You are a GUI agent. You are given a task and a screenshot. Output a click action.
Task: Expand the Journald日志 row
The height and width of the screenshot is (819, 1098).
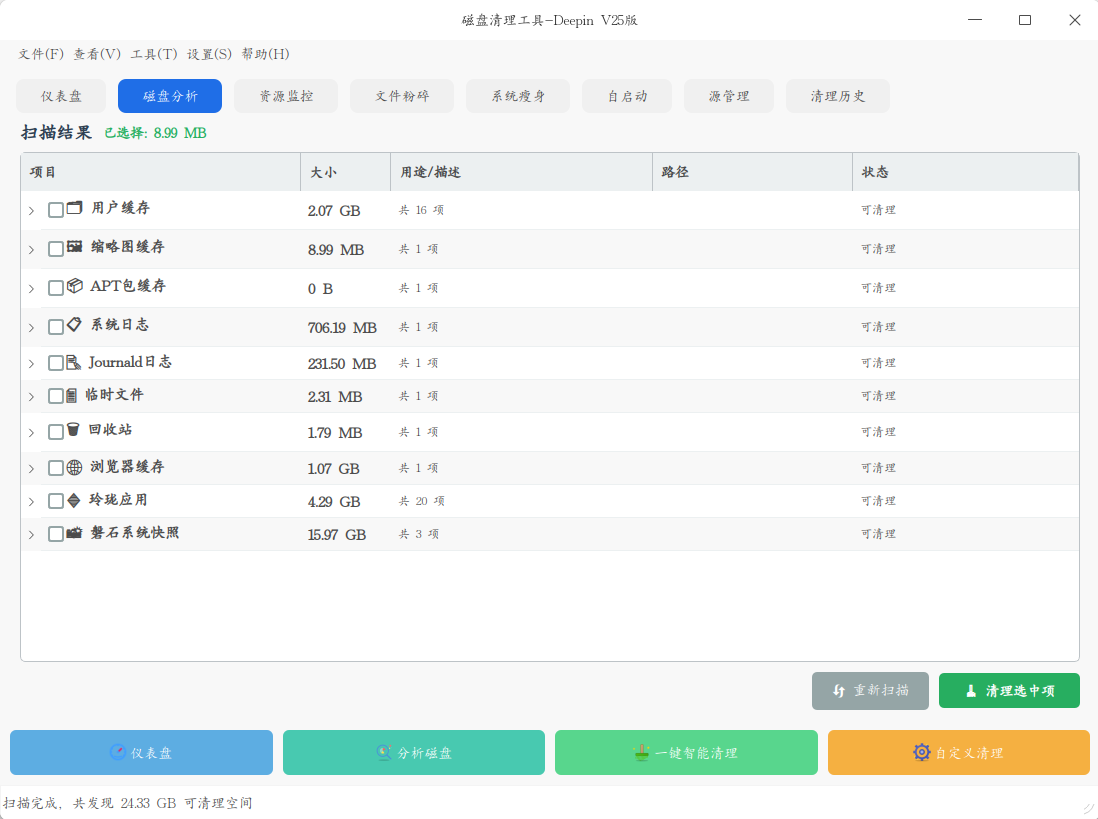tap(32, 364)
